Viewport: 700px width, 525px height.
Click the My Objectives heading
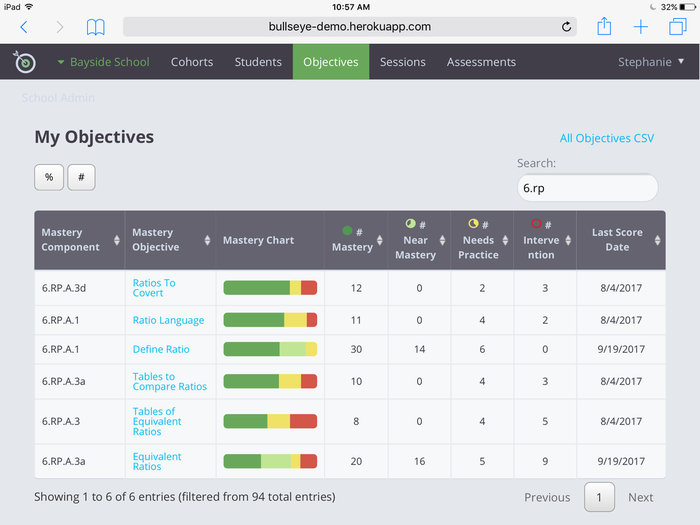click(94, 137)
